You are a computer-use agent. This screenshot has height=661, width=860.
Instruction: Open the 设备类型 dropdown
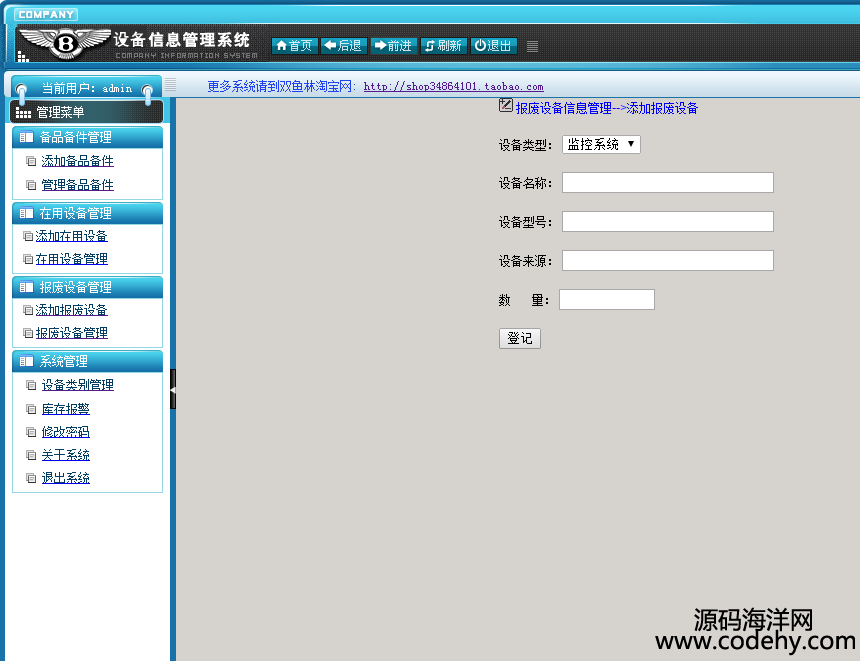(x=601, y=144)
